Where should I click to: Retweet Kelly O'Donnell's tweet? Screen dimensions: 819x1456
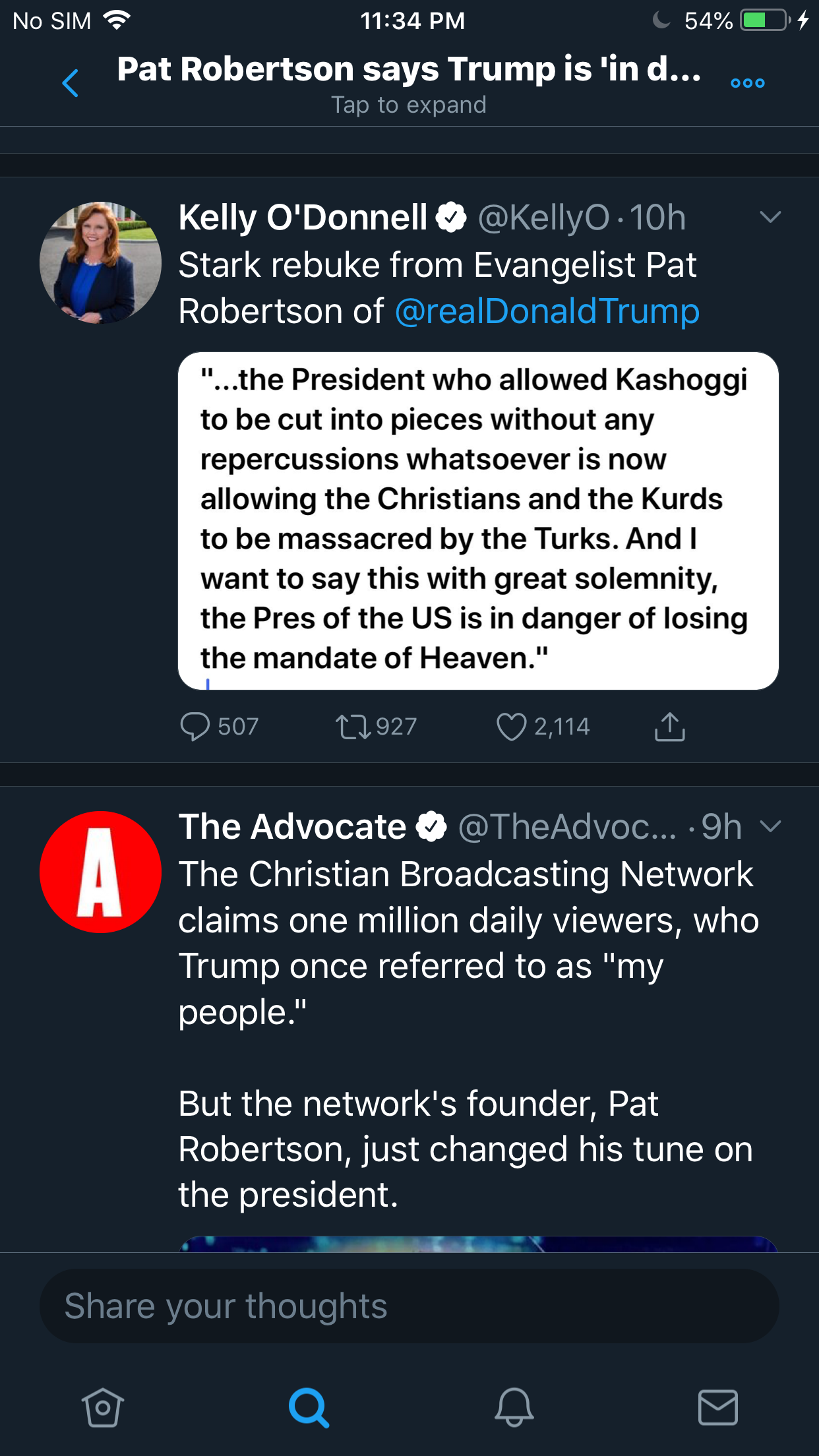point(353,727)
